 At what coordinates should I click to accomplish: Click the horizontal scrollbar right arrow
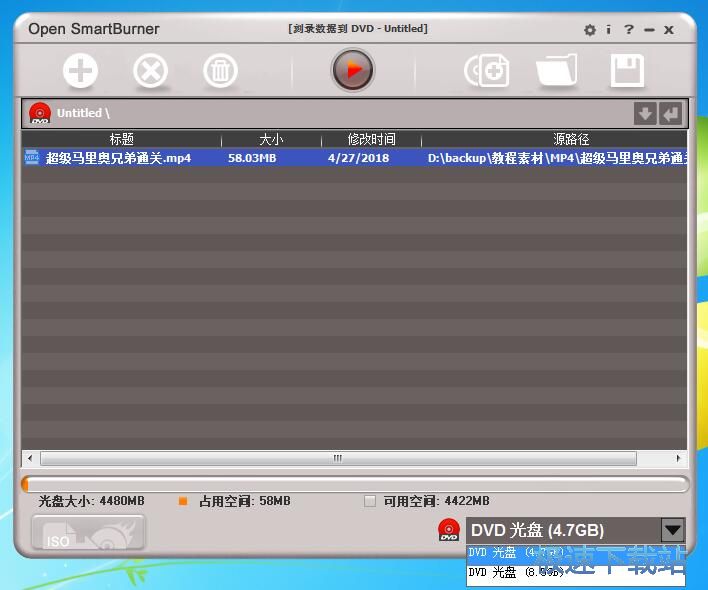pos(680,459)
